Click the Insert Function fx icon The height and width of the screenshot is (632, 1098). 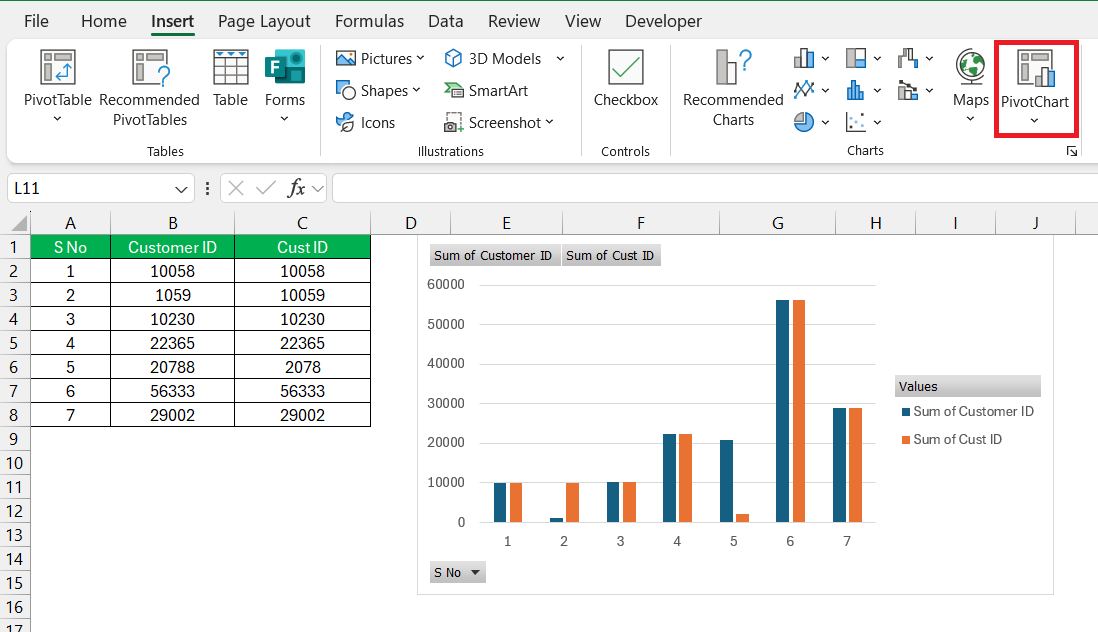pyautogui.click(x=296, y=188)
